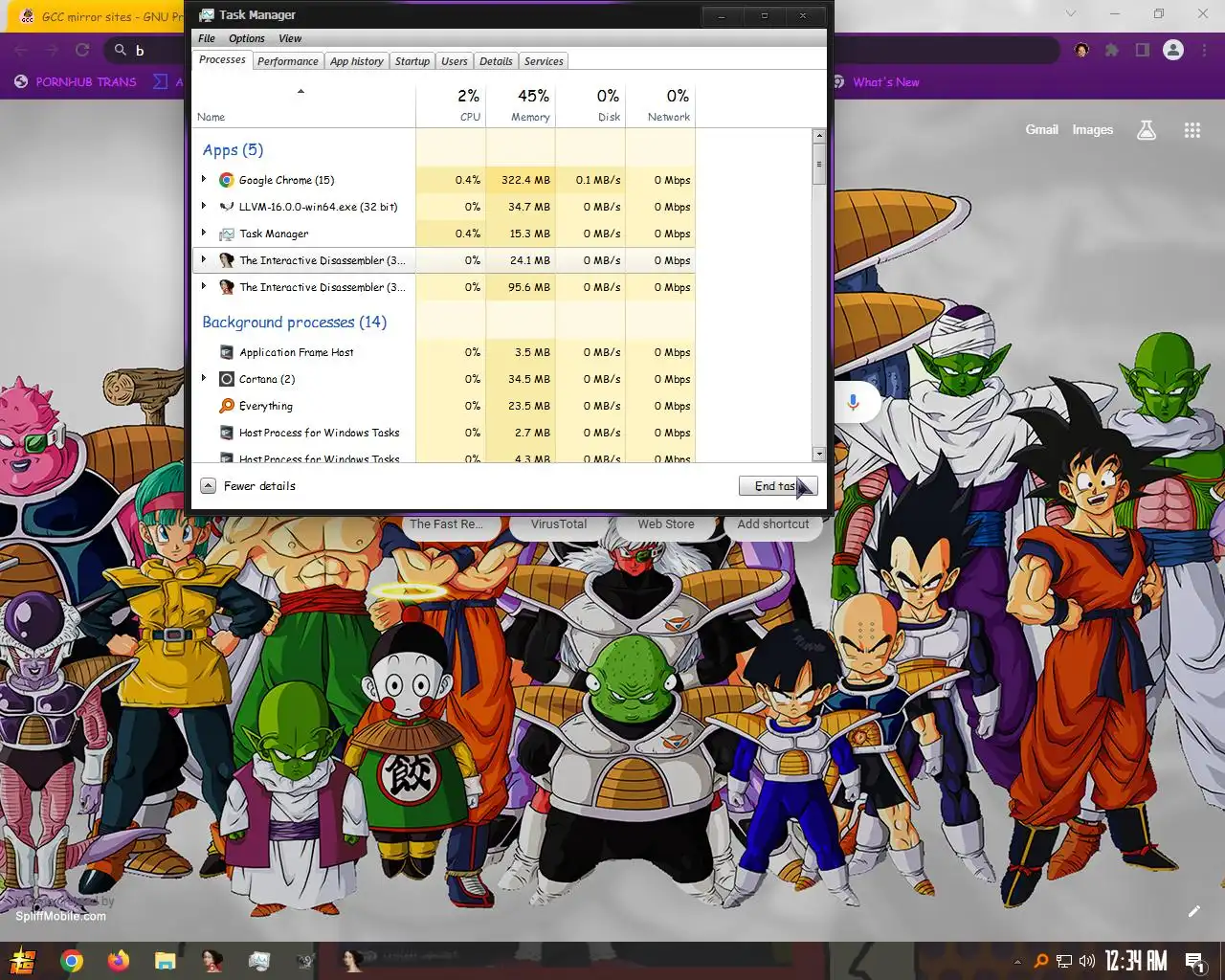Open the What's New bookmark
This screenshot has width=1225, height=980.
click(x=875, y=82)
